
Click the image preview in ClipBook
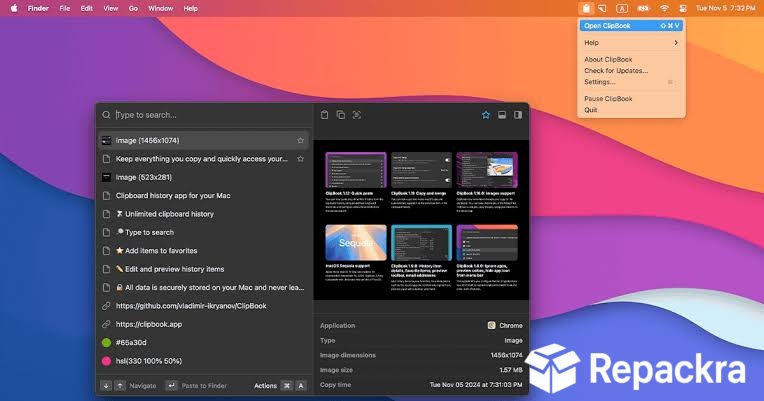[421, 220]
